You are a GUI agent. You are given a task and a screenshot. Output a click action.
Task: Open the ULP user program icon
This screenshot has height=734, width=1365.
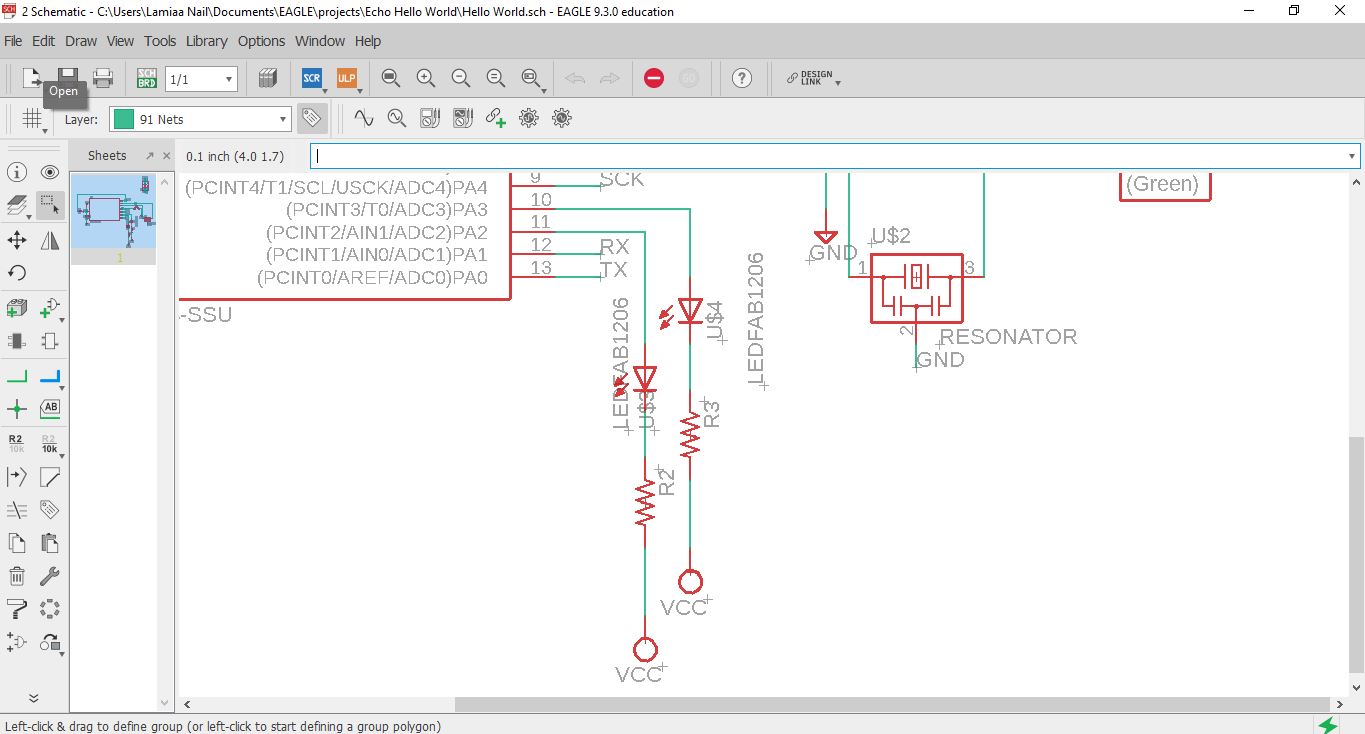pyautogui.click(x=346, y=78)
